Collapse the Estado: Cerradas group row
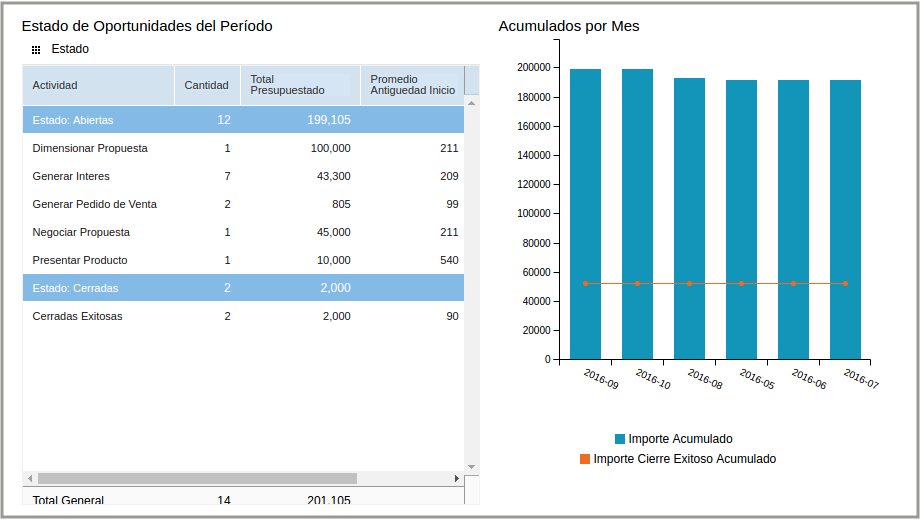Image resolution: width=924 pixels, height=520 pixels. tap(75, 288)
